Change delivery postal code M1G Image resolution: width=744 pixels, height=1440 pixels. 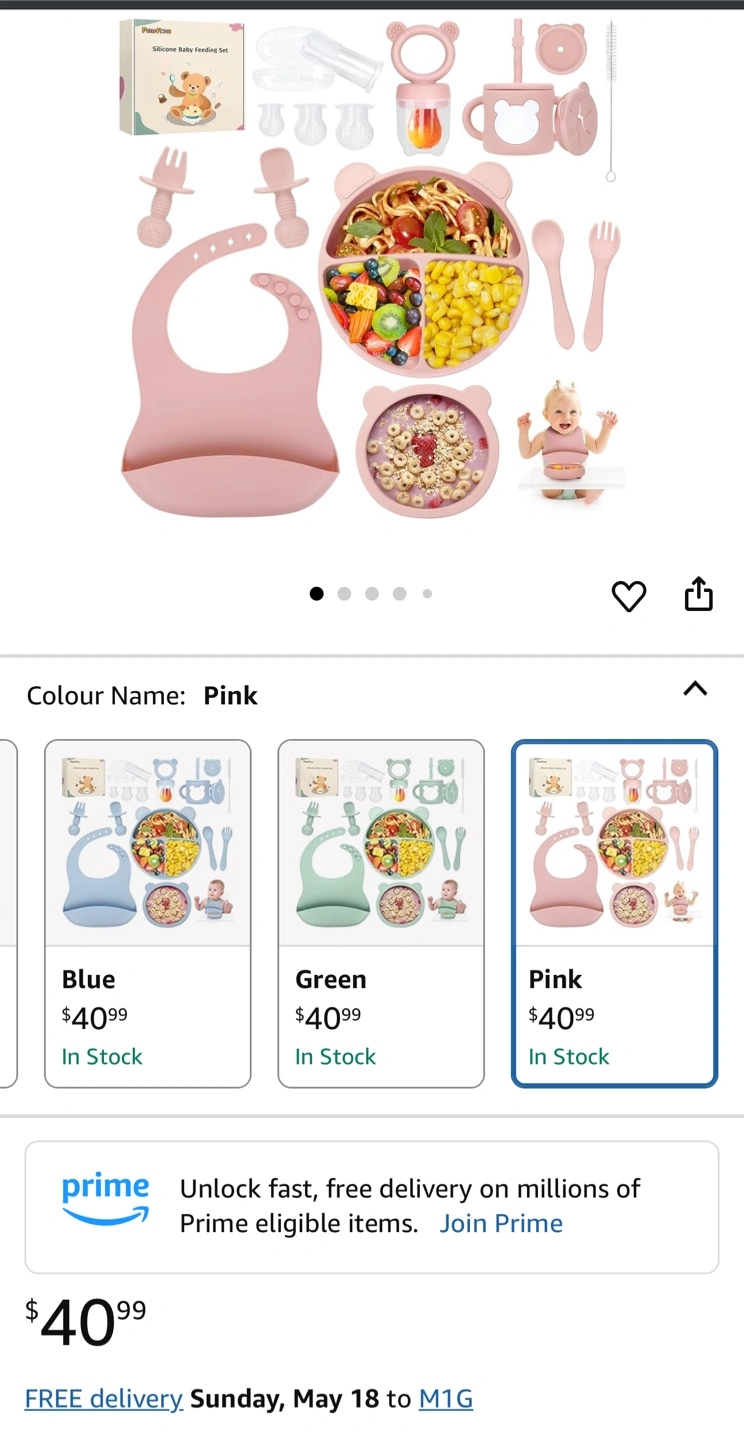(445, 1398)
